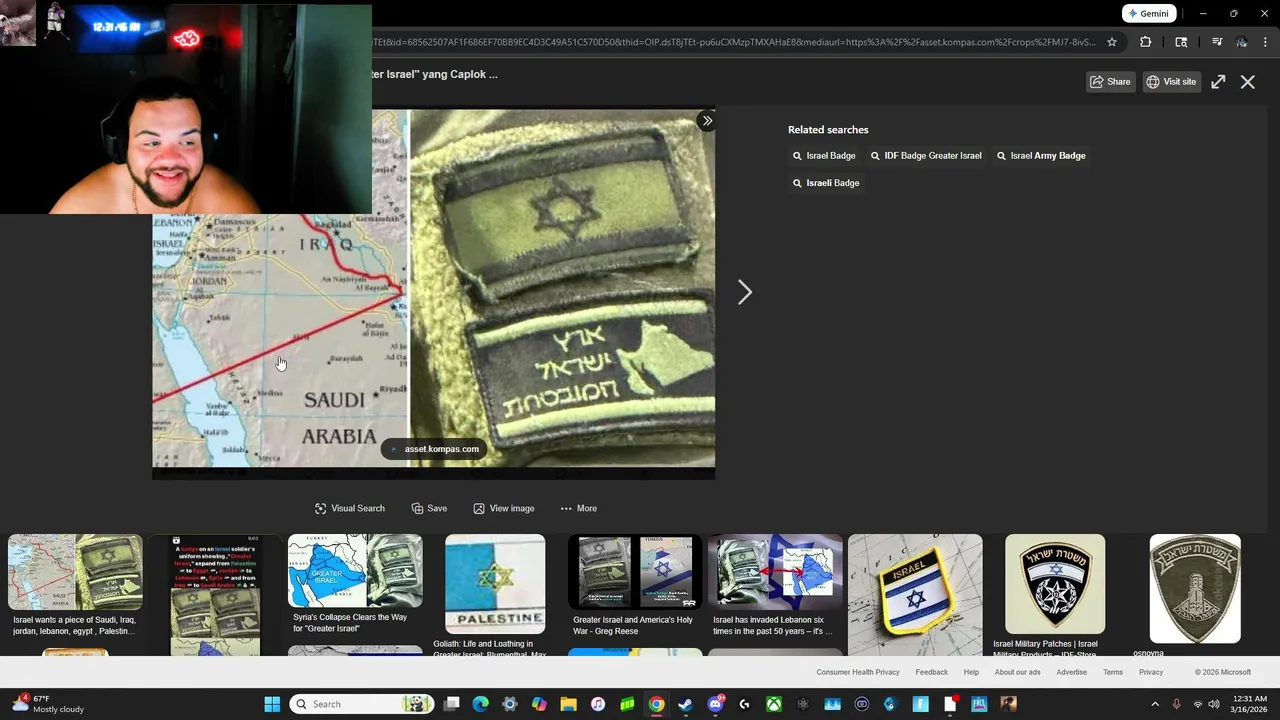Open Copilot on the taskbar
This screenshot has width=1280, height=720.
tap(539, 704)
